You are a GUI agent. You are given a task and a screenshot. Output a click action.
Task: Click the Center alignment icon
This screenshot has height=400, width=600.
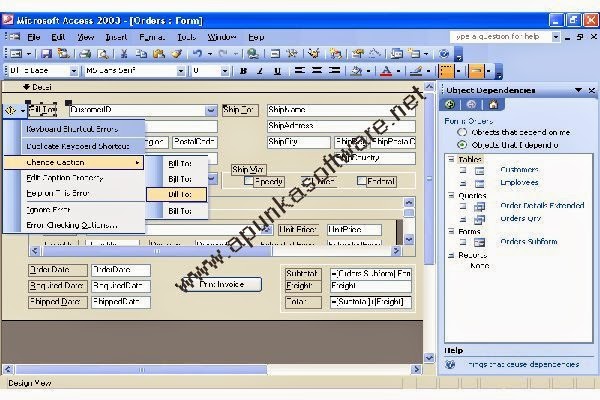[316, 71]
